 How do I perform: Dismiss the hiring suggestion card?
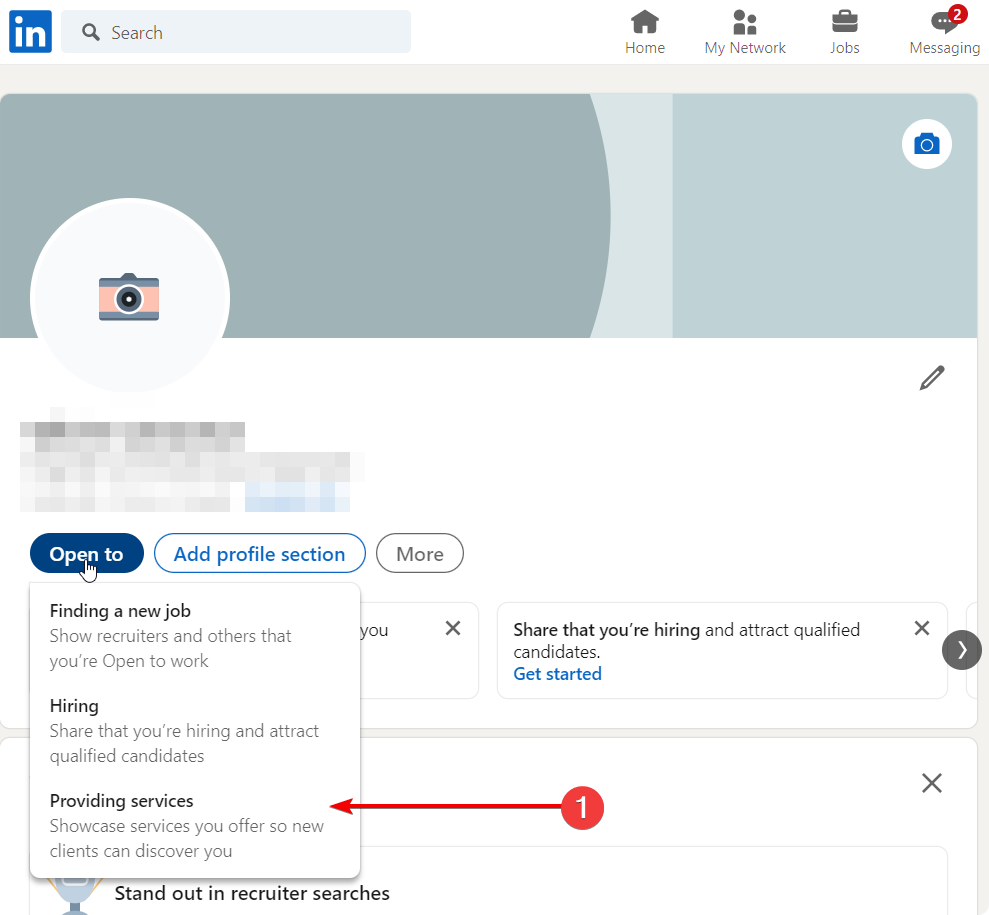[x=922, y=628]
